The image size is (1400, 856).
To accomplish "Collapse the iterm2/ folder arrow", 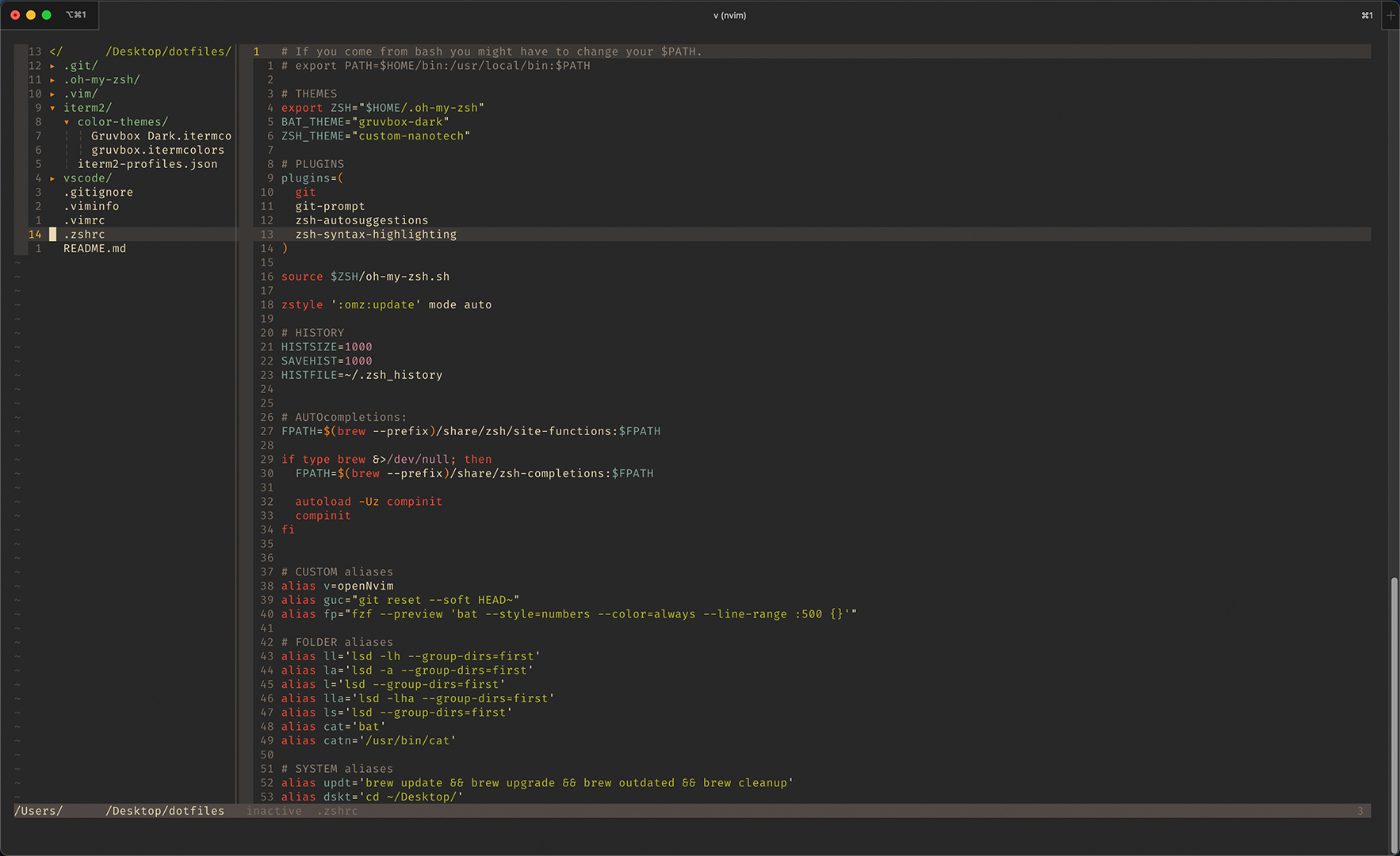I will pyautogui.click(x=53, y=108).
